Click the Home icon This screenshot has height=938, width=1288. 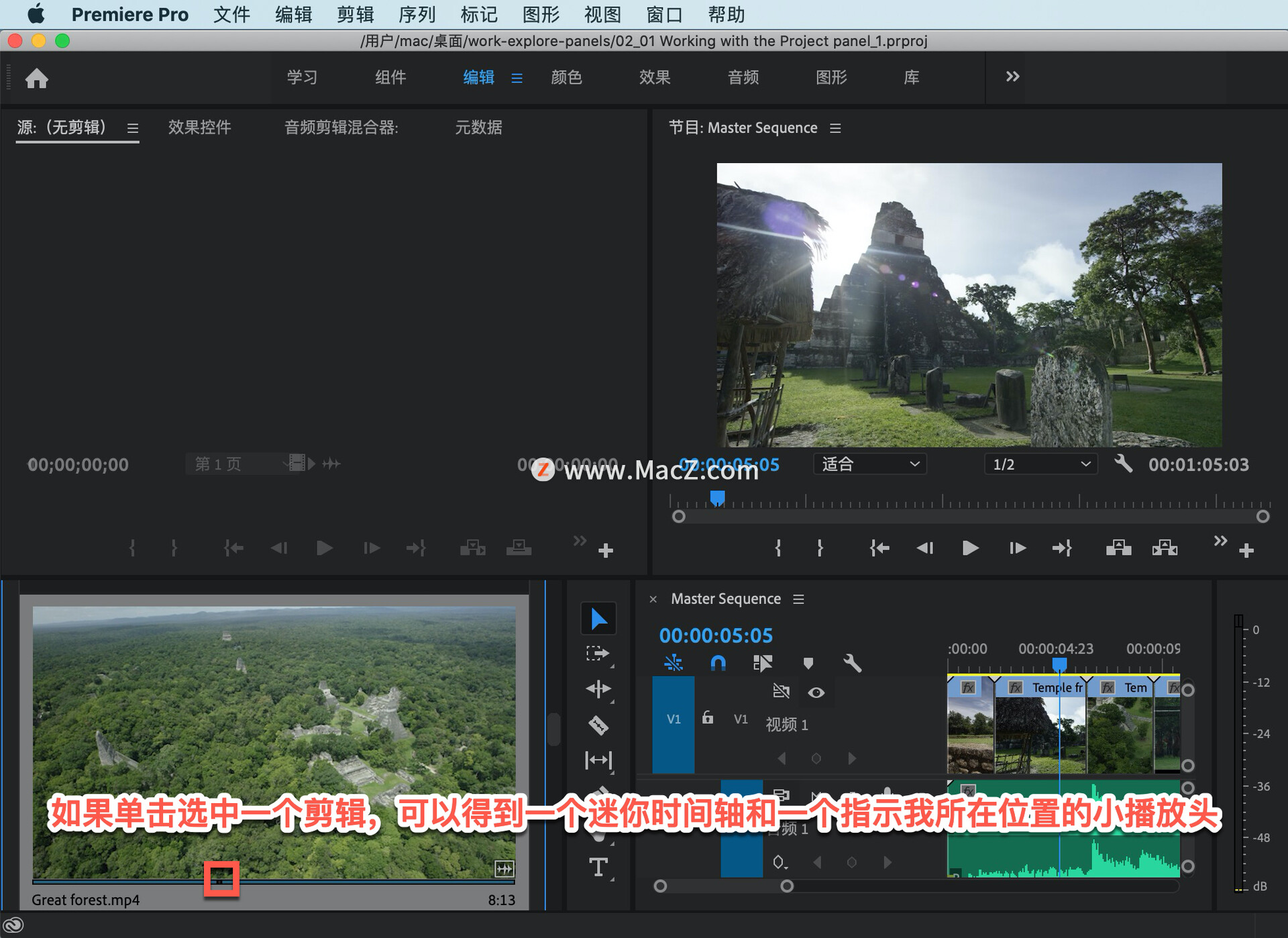click(x=37, y=79)
